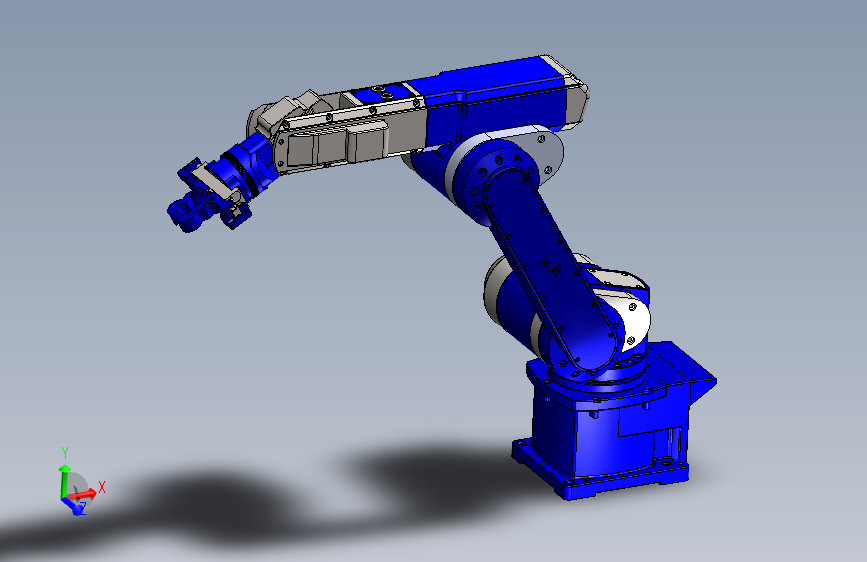This screenshot has height=562, width=867.
Task: Select the lower arm link engraved "NA"
Action: [x=553, y=269]
